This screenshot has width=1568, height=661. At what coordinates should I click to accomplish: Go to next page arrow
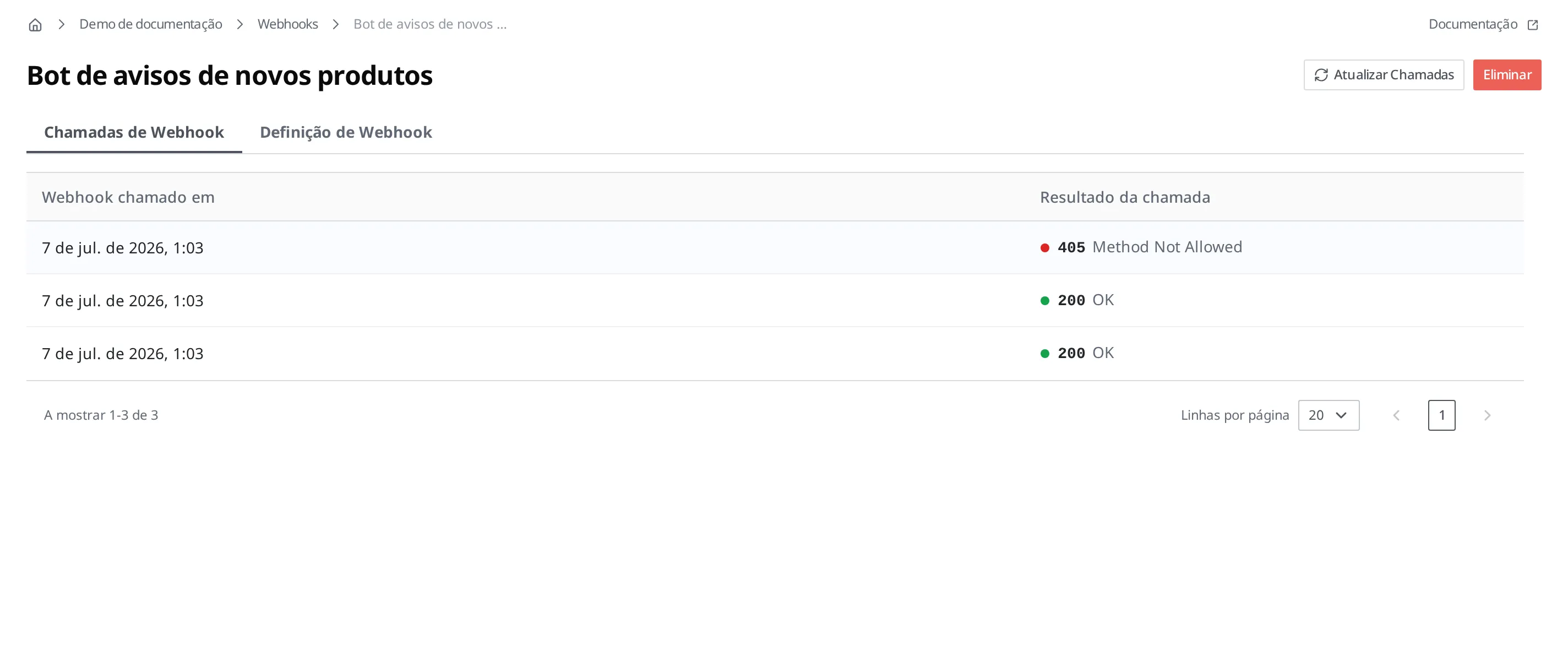[x=1487, y=415]
